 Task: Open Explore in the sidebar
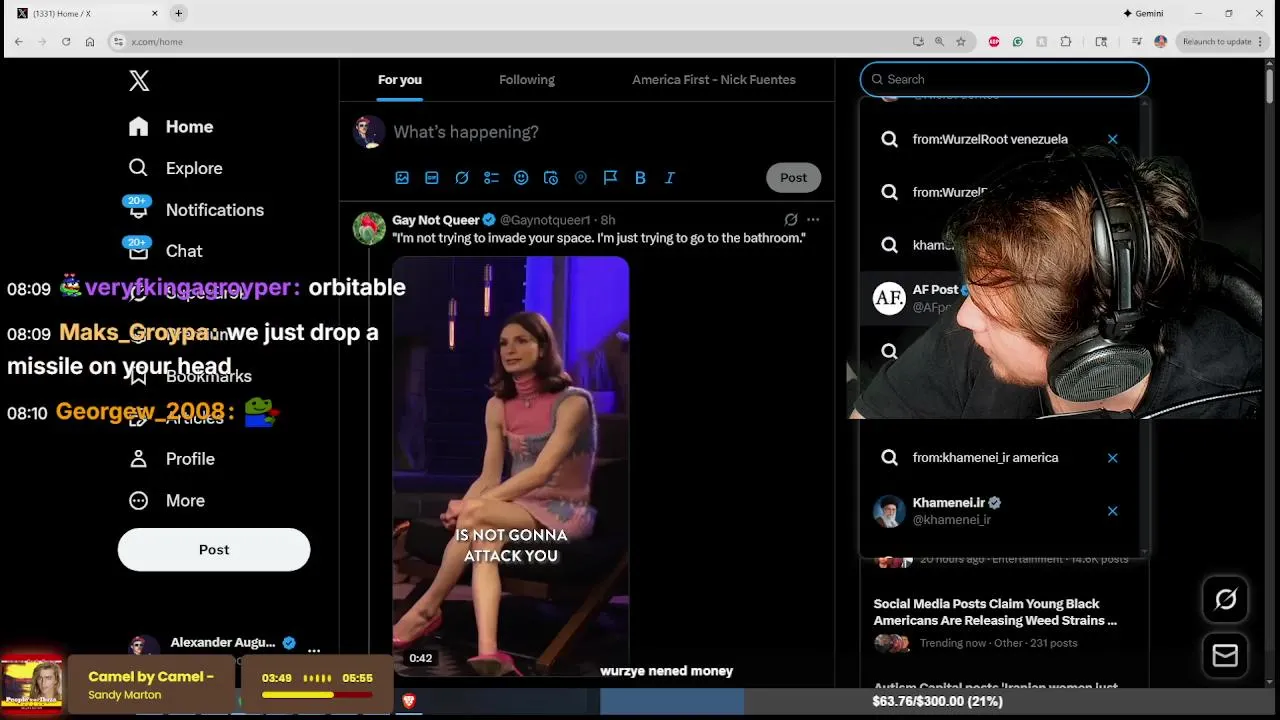(175, 168)
